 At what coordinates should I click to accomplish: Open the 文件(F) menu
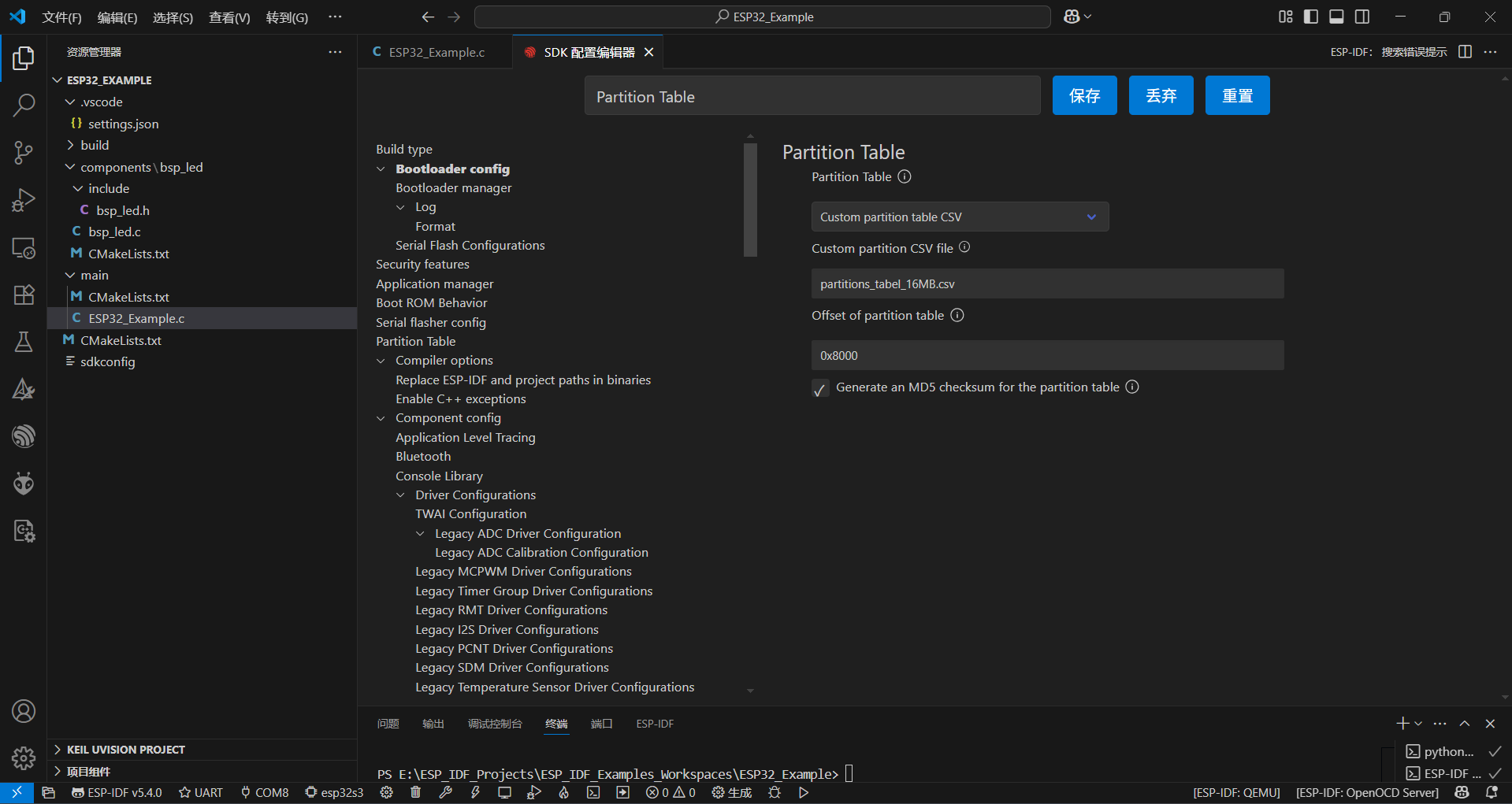click(x=61, y=17)
